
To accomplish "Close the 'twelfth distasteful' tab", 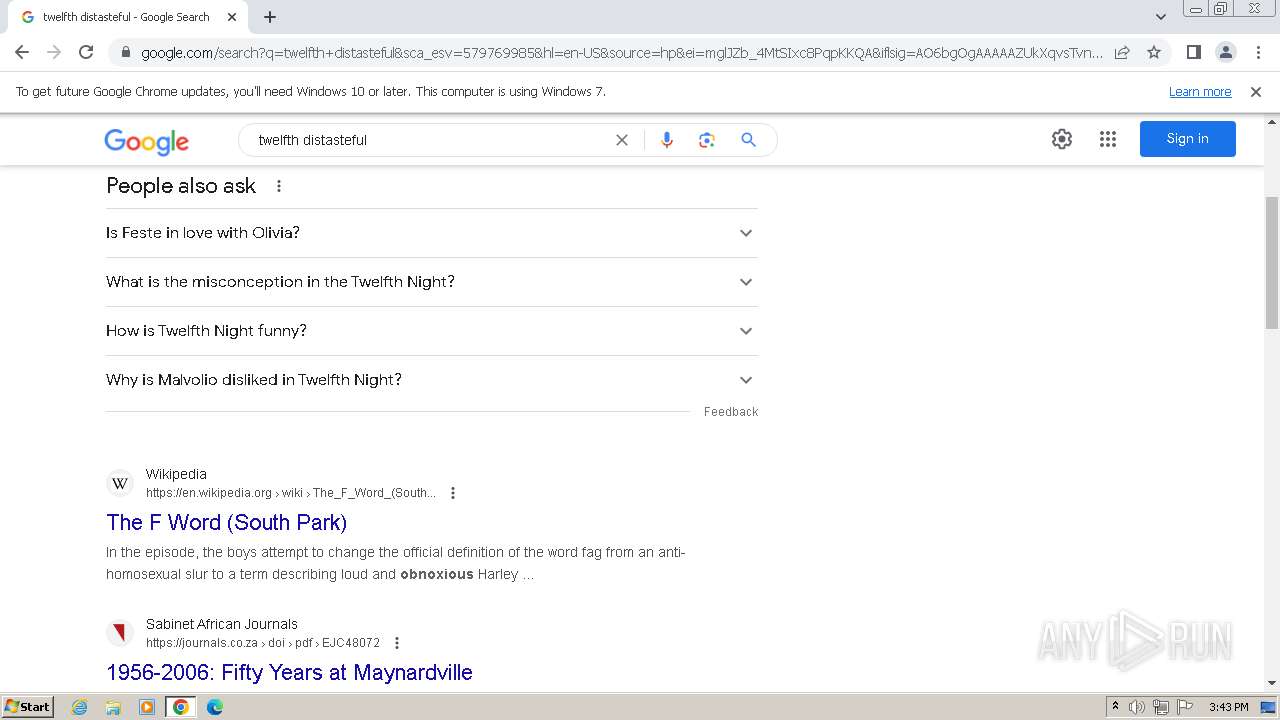I will [232, 17].
